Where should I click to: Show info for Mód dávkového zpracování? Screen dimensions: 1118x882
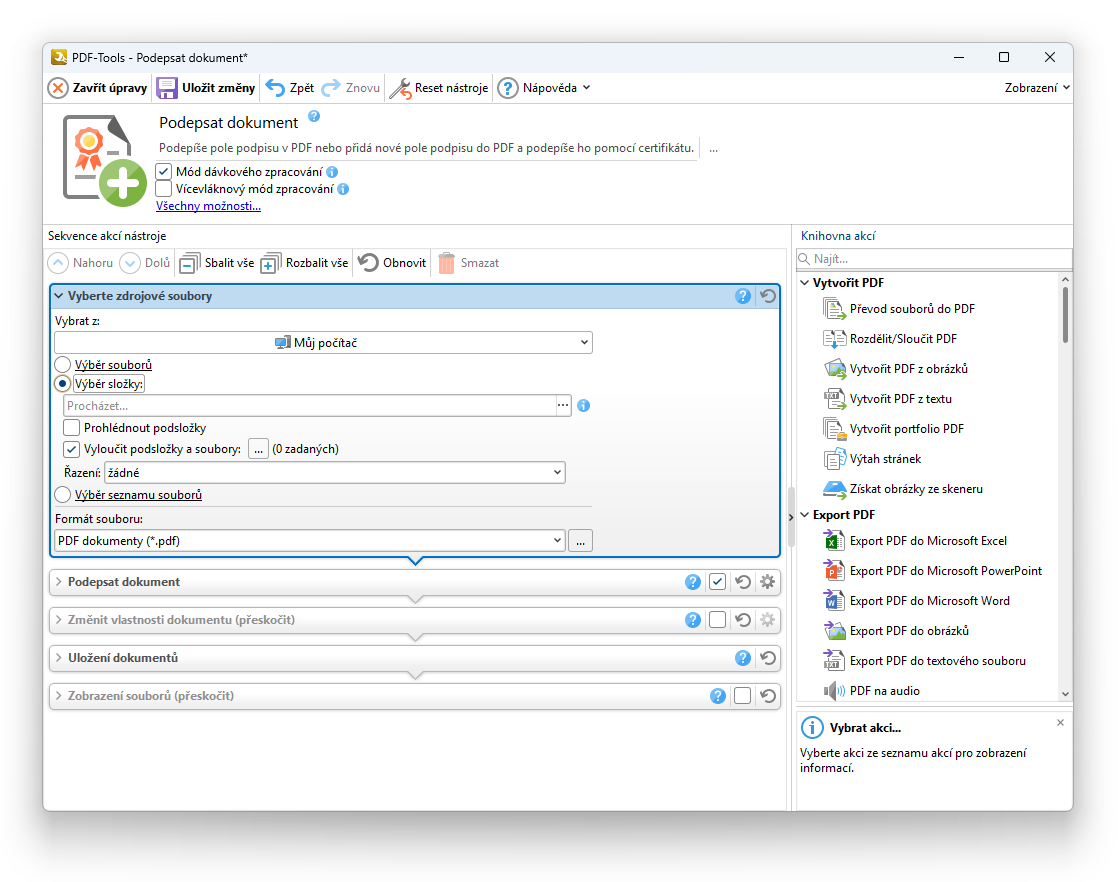332,172
